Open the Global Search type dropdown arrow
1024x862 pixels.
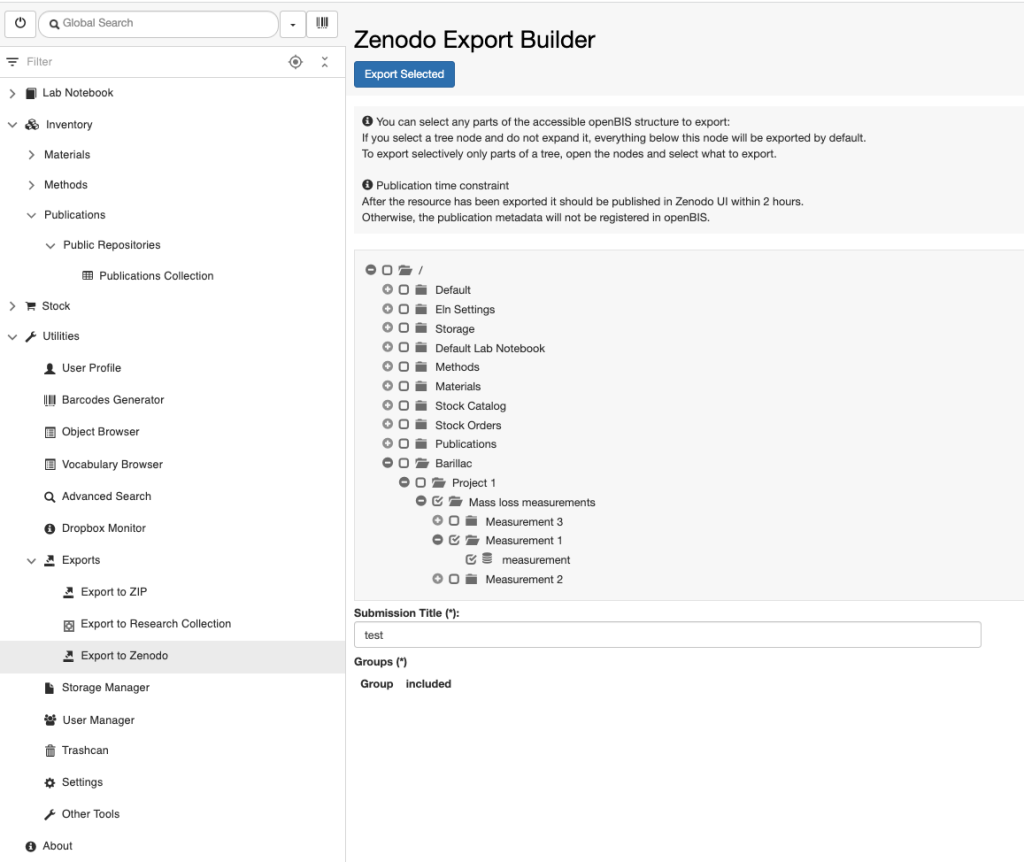click(293, 24)
